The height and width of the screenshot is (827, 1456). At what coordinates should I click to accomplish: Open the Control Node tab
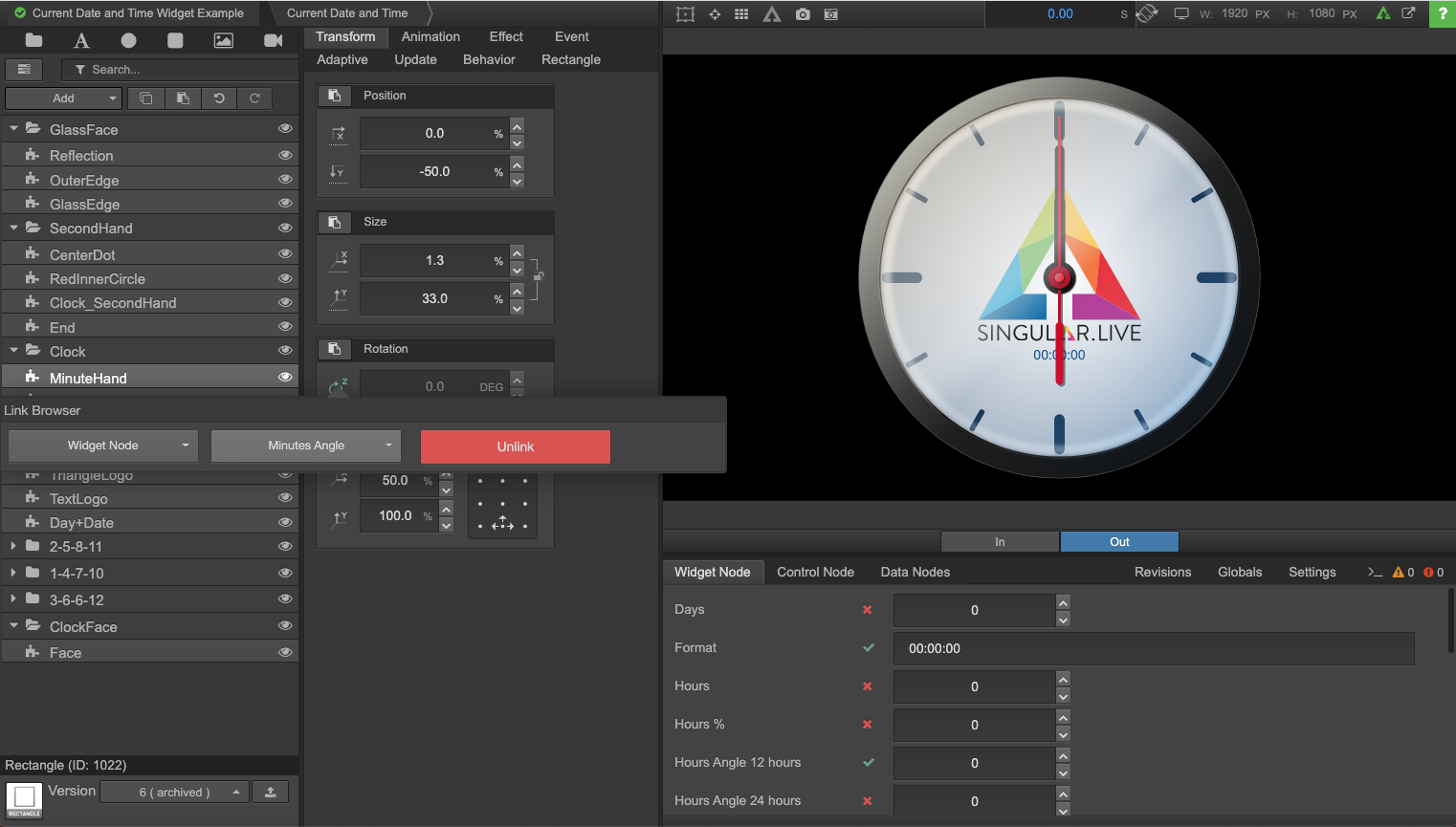click(x=815, y=572)
